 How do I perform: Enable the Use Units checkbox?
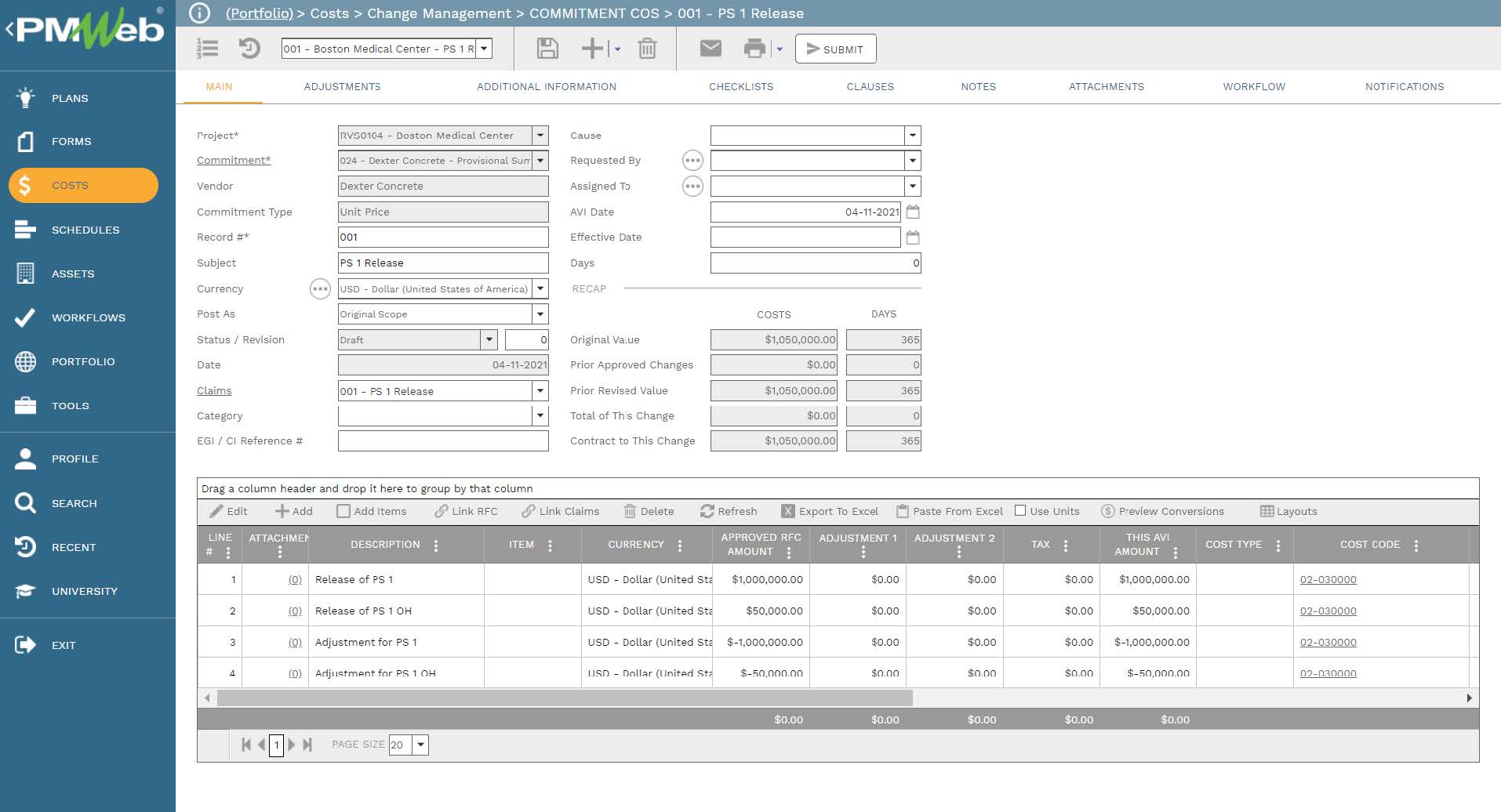point(1020,511)
